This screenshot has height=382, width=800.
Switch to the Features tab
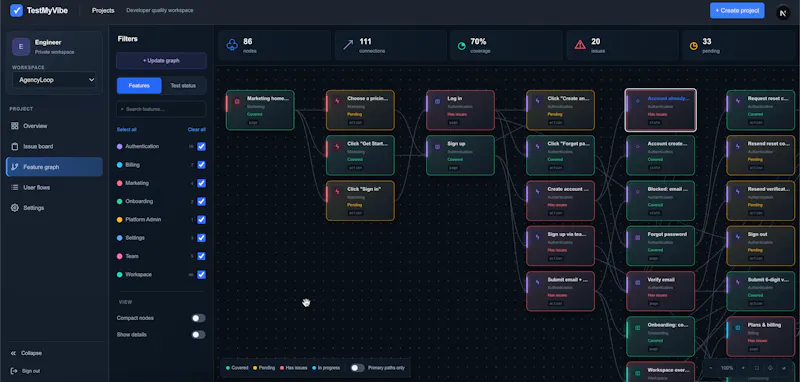tap(139, 86)
